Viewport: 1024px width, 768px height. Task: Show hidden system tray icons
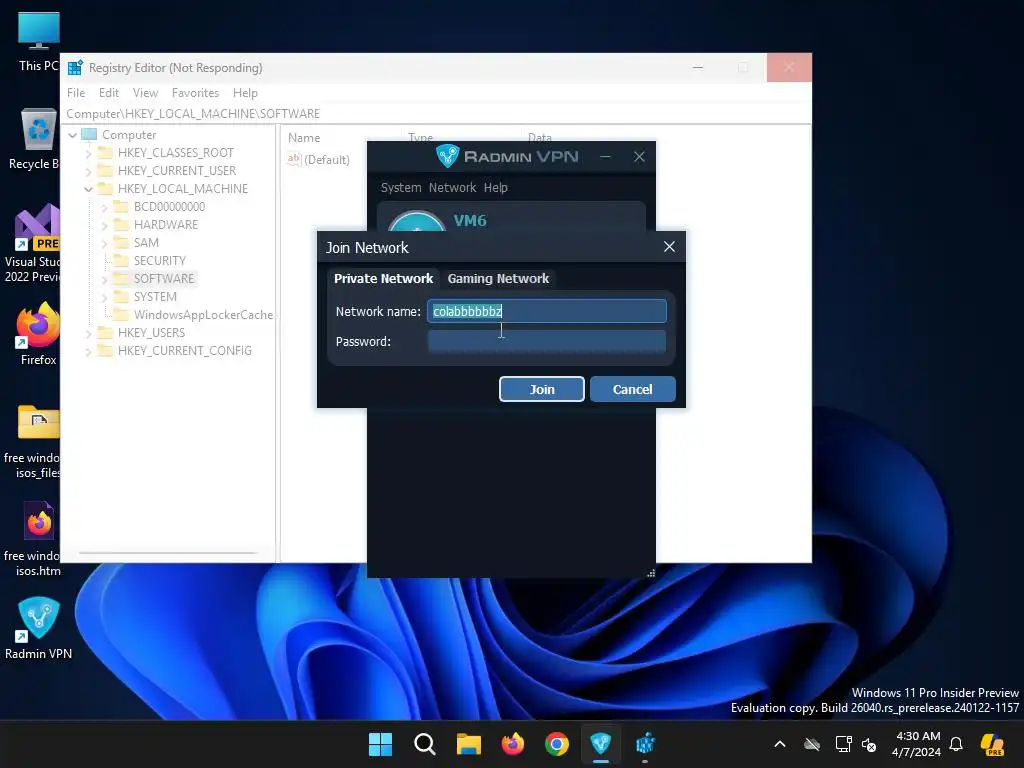pos(780,744)
